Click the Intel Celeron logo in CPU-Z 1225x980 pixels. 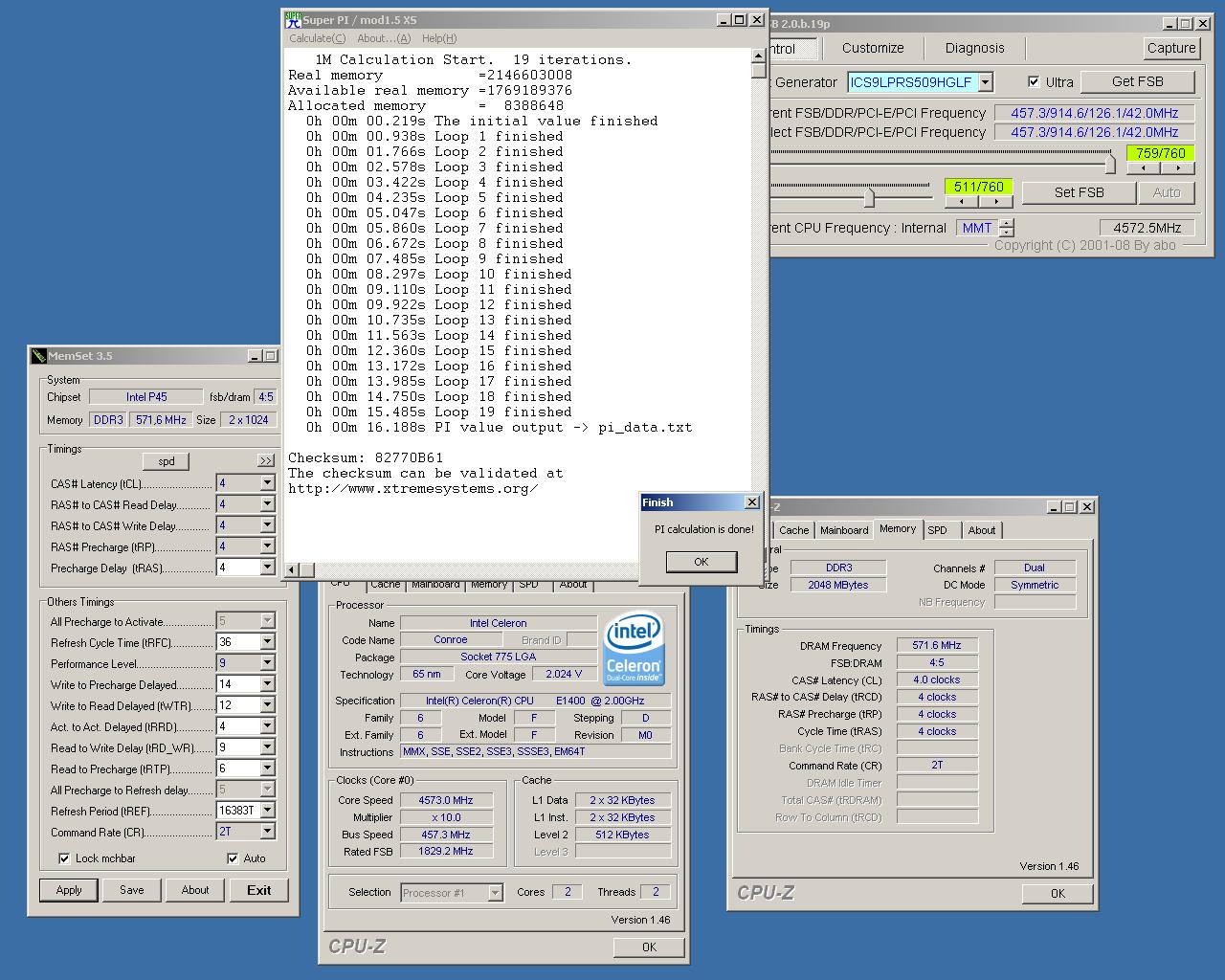(634, 651)
